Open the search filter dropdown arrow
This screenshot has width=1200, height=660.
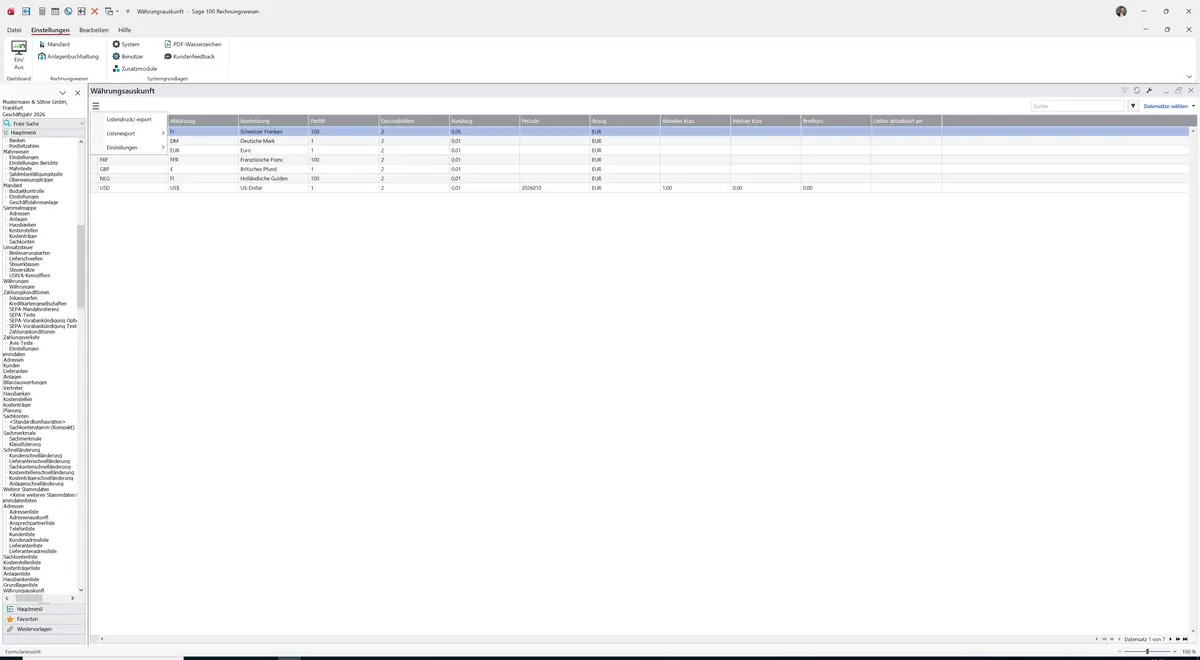coord(1133,105)
